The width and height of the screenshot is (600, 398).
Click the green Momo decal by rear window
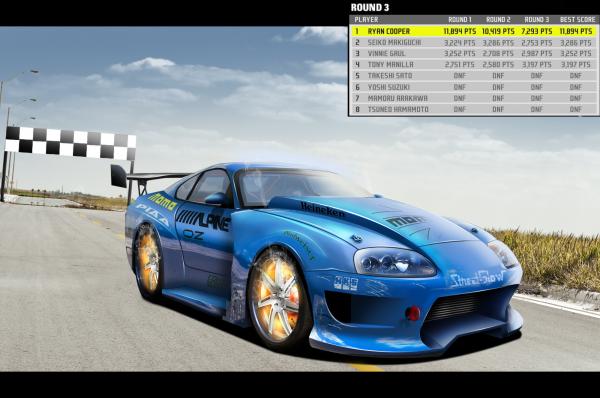point(162,202)
